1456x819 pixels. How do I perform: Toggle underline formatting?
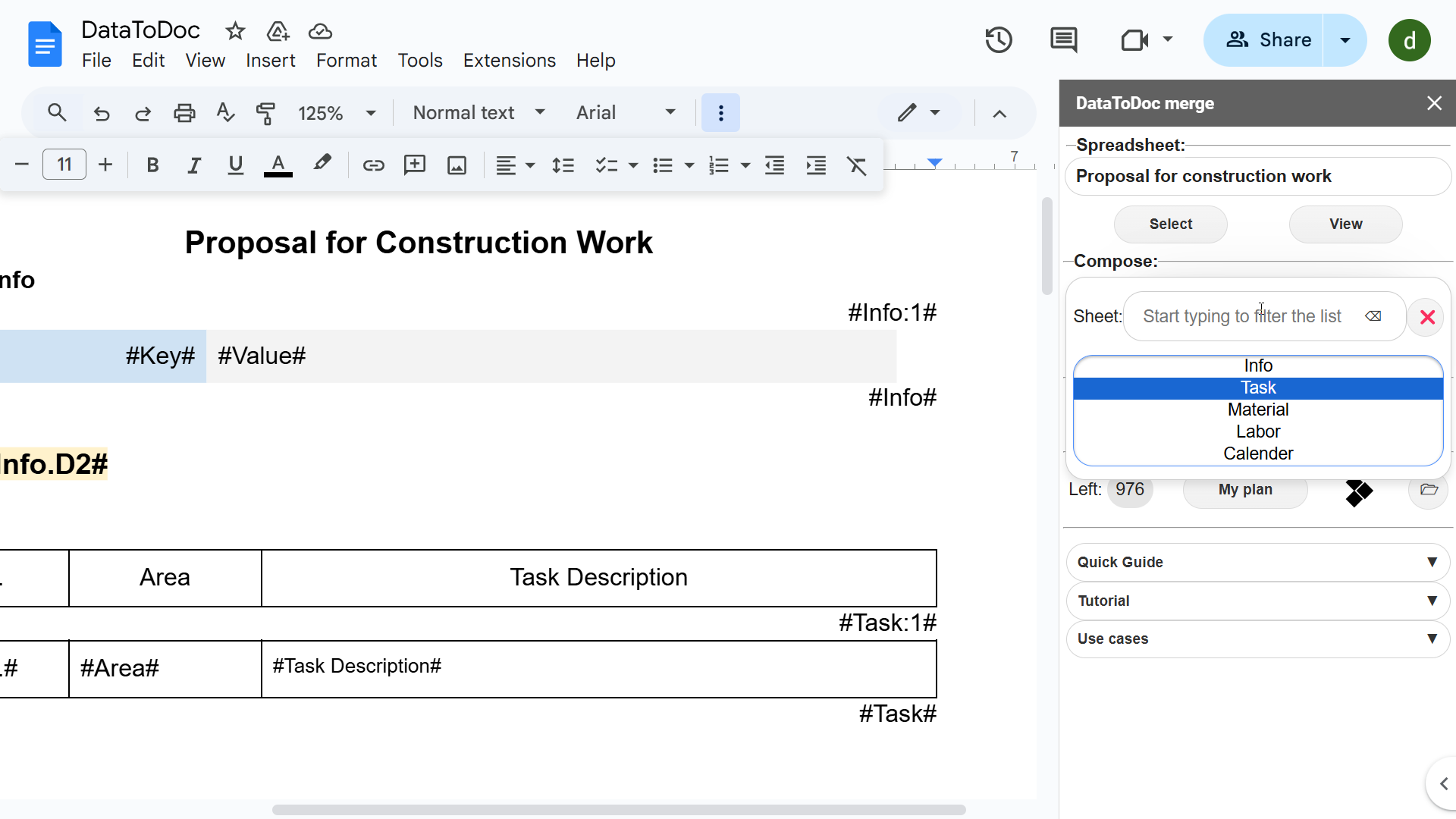(236, 165)
